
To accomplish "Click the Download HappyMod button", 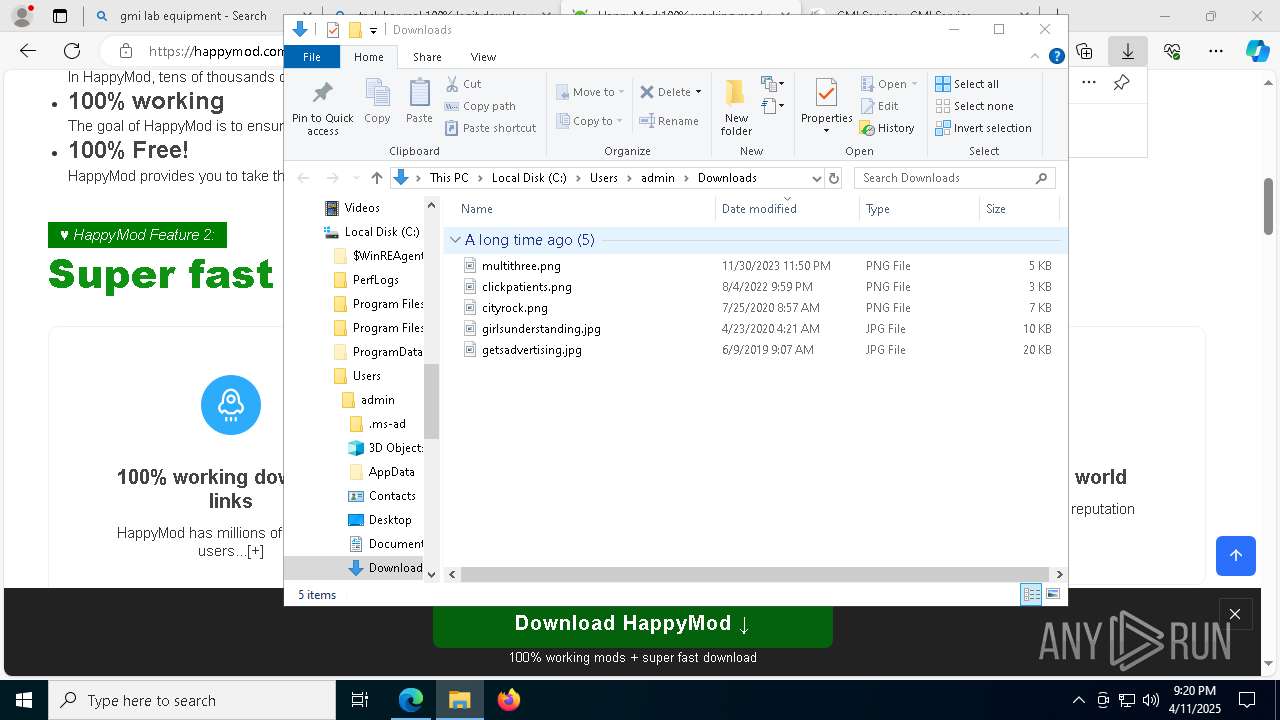I will tap(632, 624).
